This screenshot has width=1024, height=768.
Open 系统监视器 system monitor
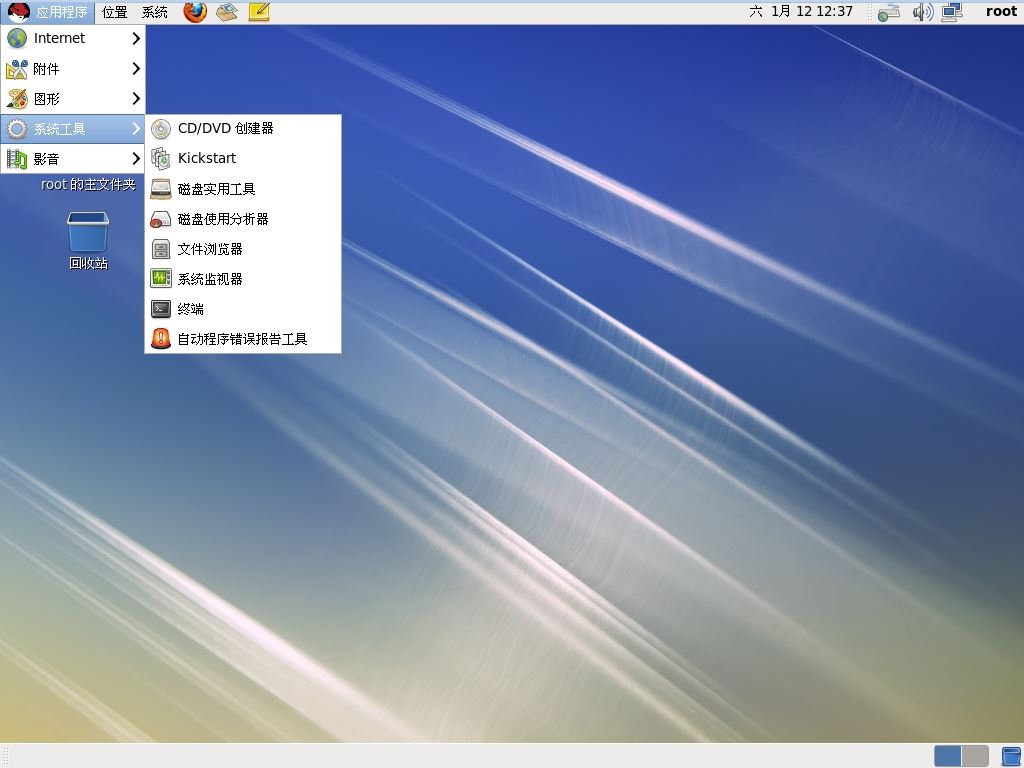(243, 279)
